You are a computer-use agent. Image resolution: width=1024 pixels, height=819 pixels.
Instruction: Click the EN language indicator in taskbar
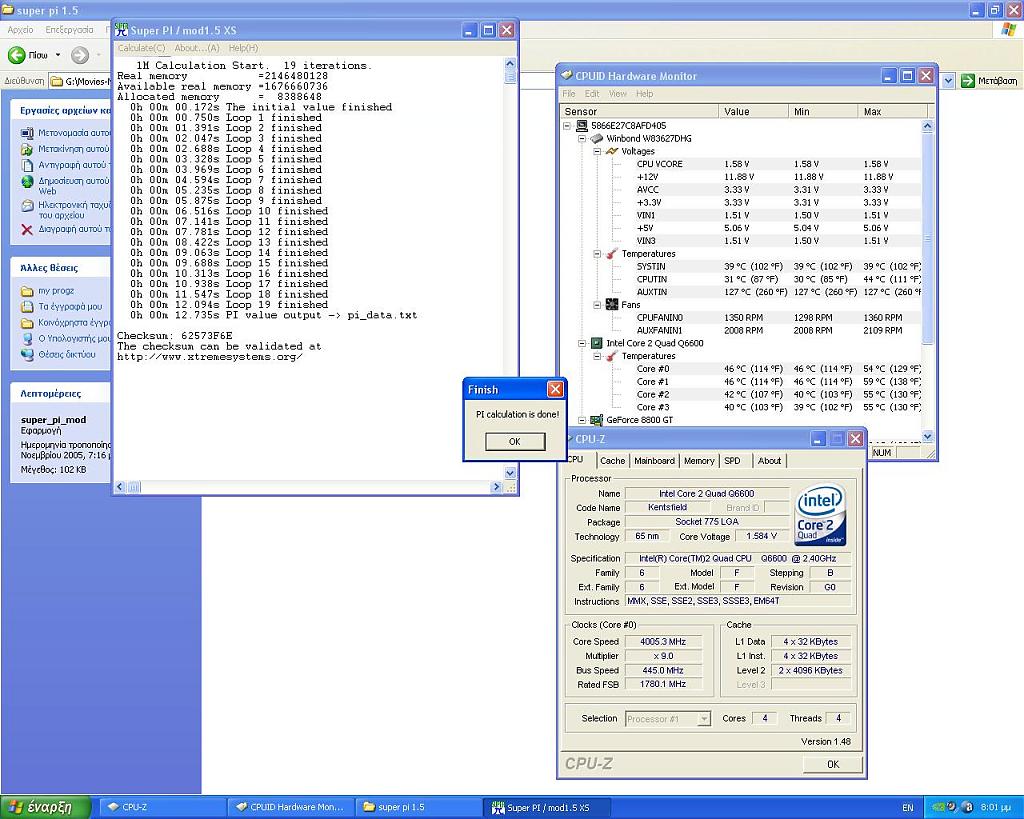tap(908, 808)
